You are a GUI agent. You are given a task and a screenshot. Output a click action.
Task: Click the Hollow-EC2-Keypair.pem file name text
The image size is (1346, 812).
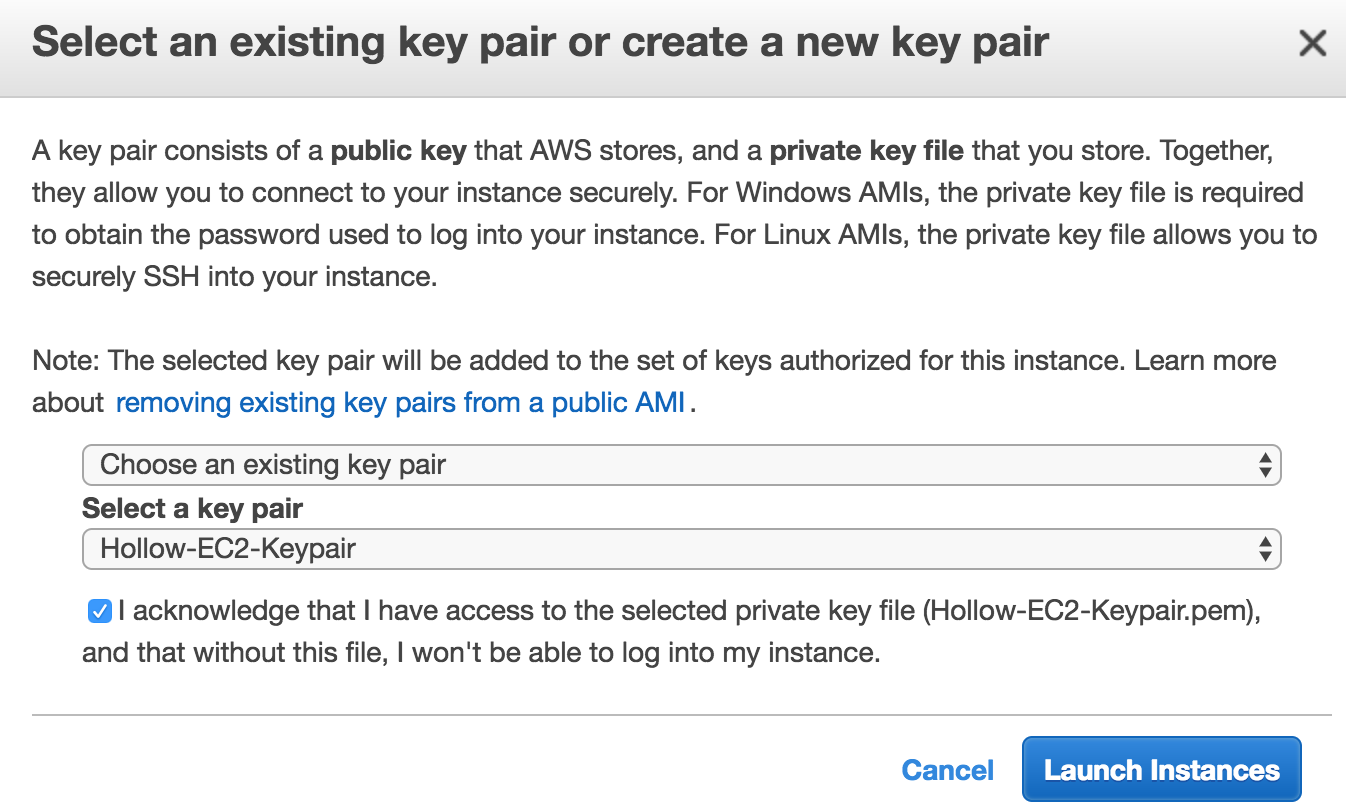(1088, 611)
